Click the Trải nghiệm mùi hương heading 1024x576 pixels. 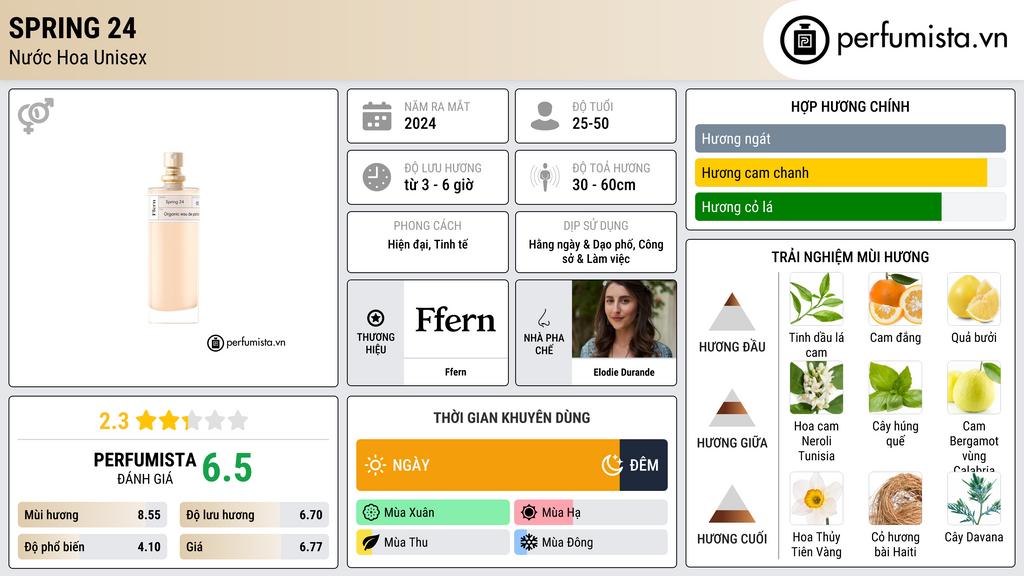[x=850, y=257]
